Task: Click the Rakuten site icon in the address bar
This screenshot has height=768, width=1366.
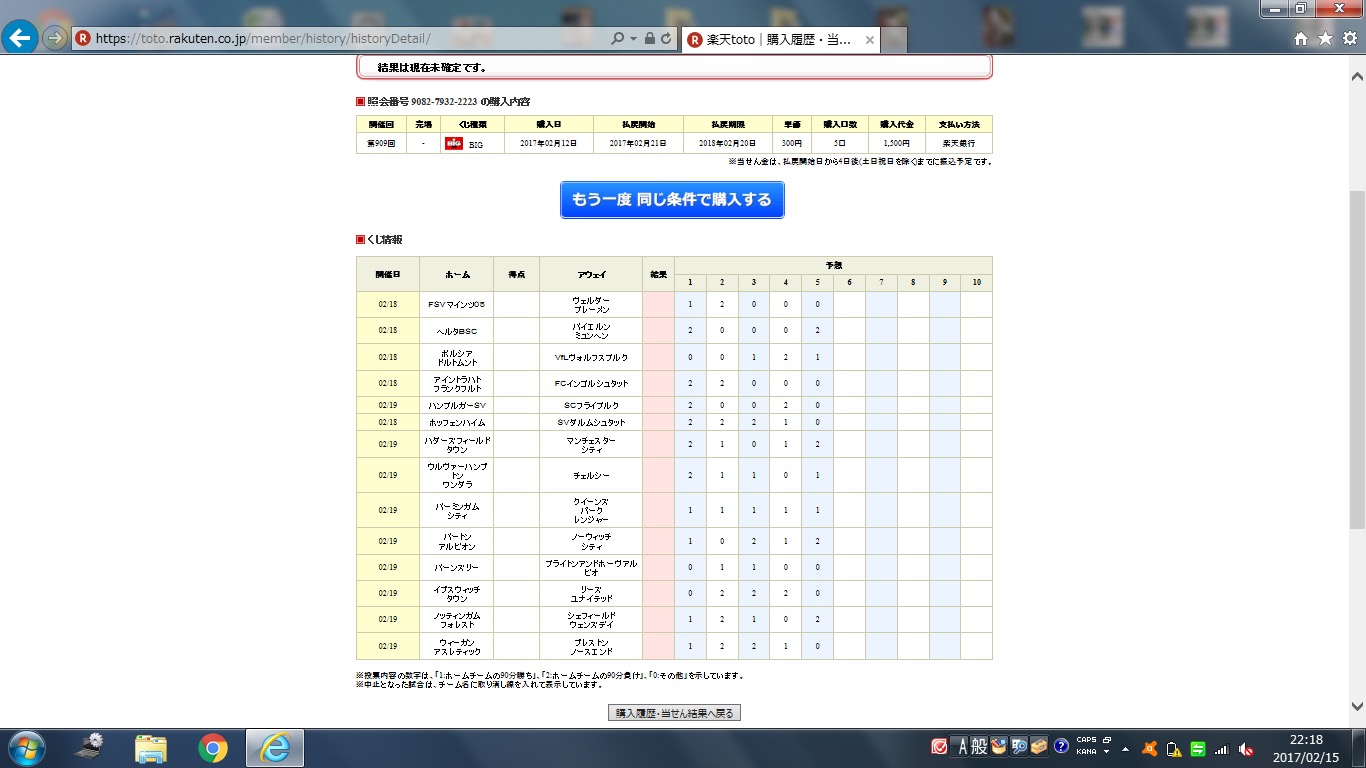Action: click(83, 39)
